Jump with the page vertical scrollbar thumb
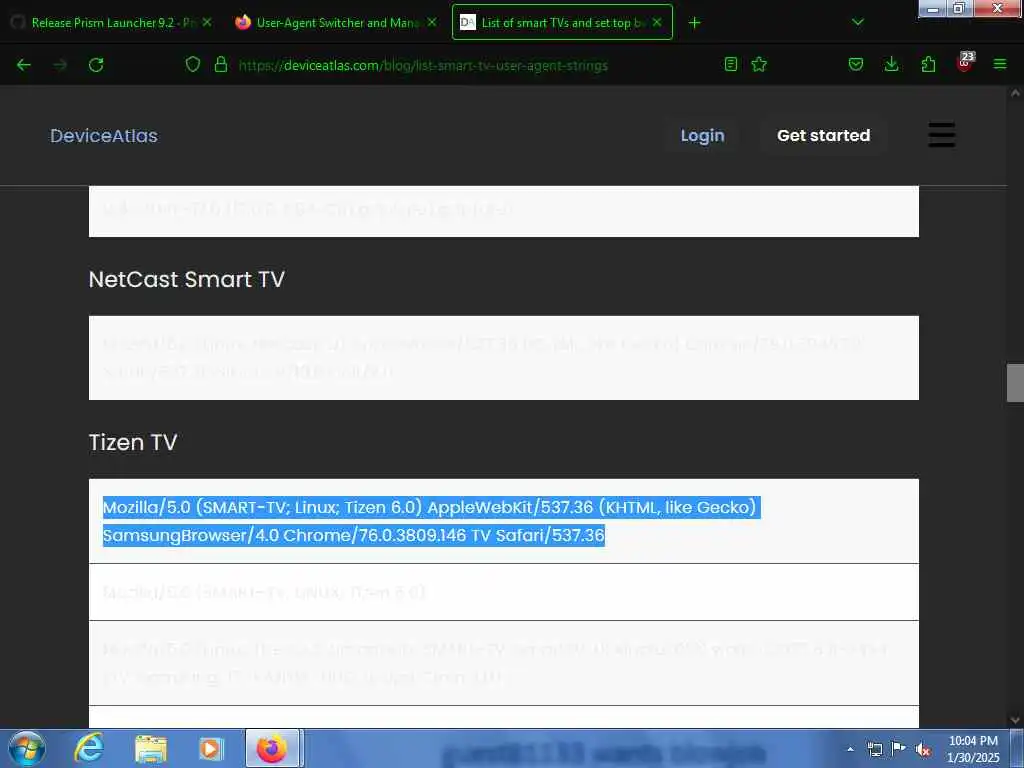The width and height of the screenshot is (1024, 768). (x=1015, y=383)
